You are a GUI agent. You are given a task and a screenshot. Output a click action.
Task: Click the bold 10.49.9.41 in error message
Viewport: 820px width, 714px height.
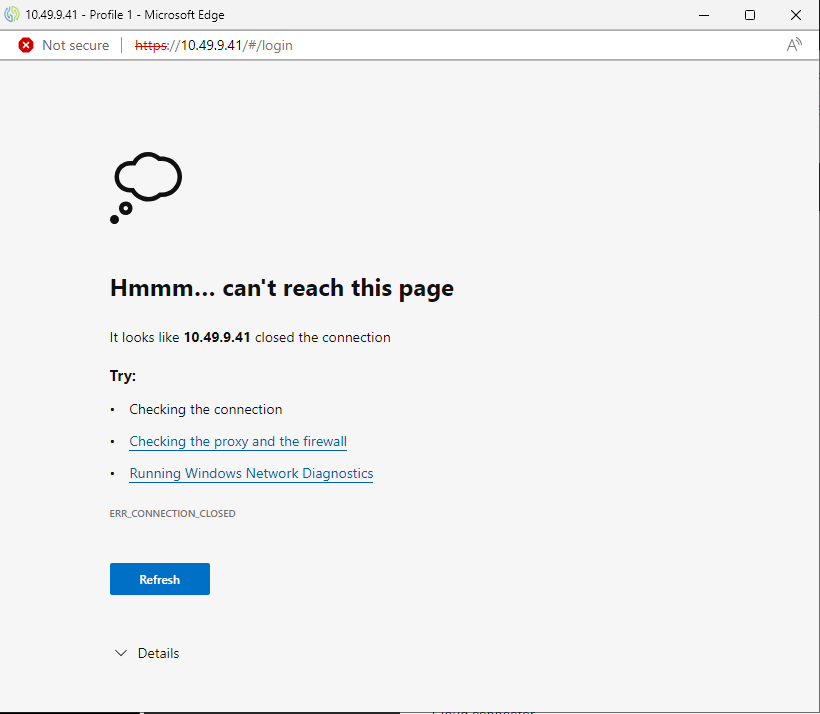217,337
